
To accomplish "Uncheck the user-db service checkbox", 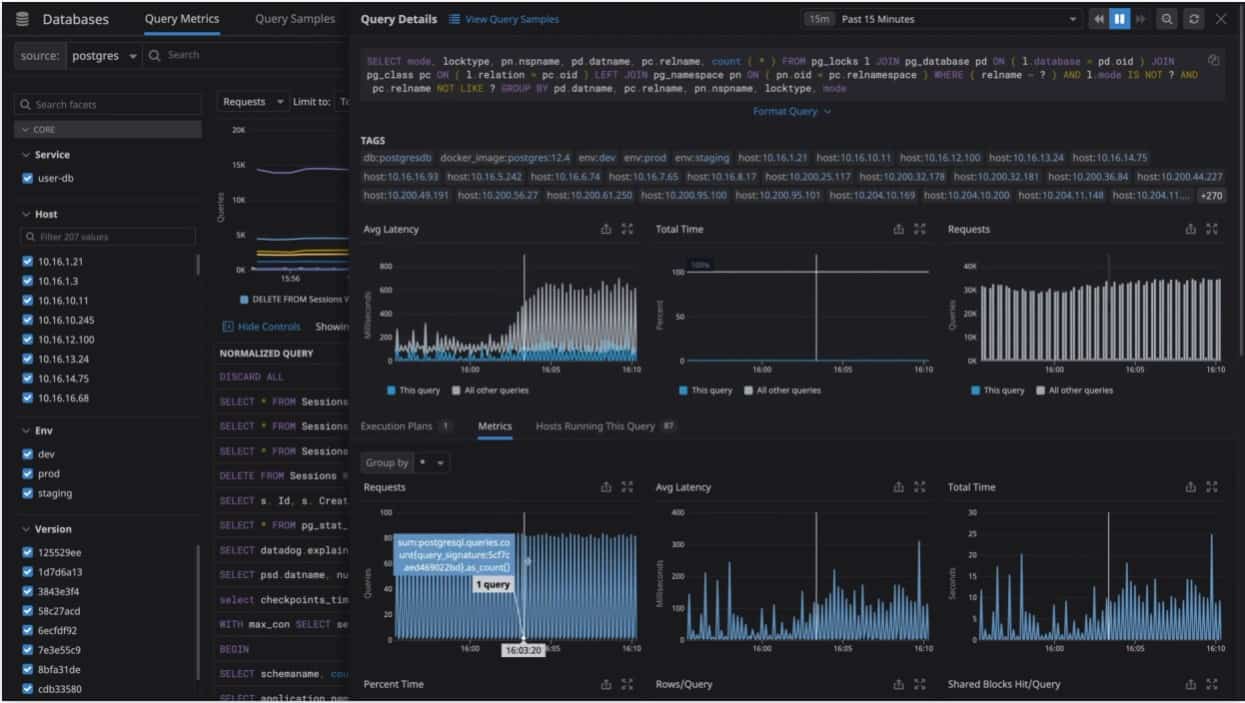I will (28, 178).
